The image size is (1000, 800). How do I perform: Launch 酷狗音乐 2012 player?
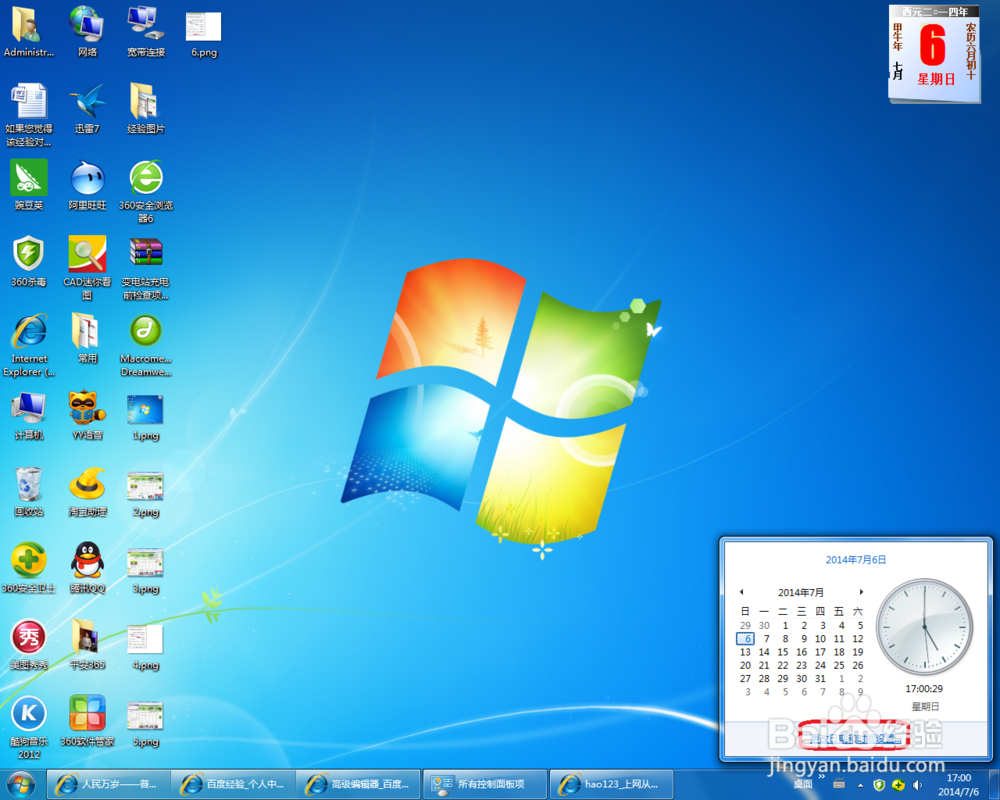(x=29, y=727)
